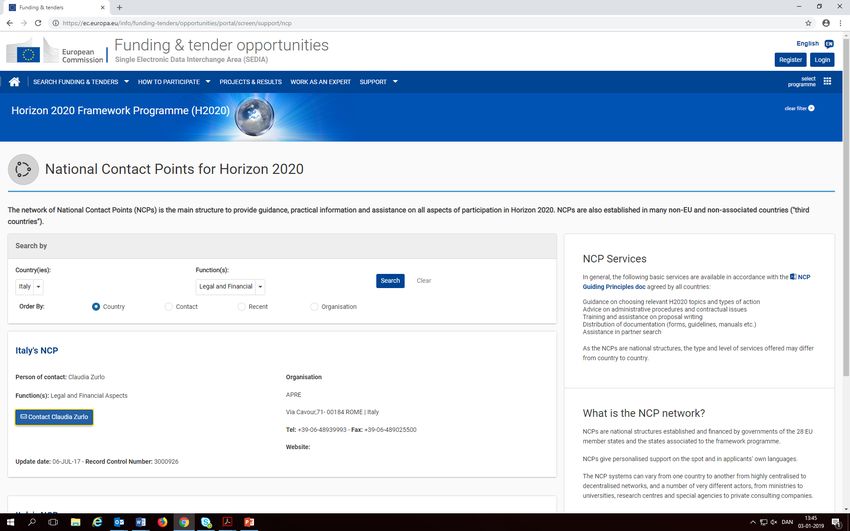Open the Country dropdown showing Italy
The image size is (850, 531).
click(29, 287)
